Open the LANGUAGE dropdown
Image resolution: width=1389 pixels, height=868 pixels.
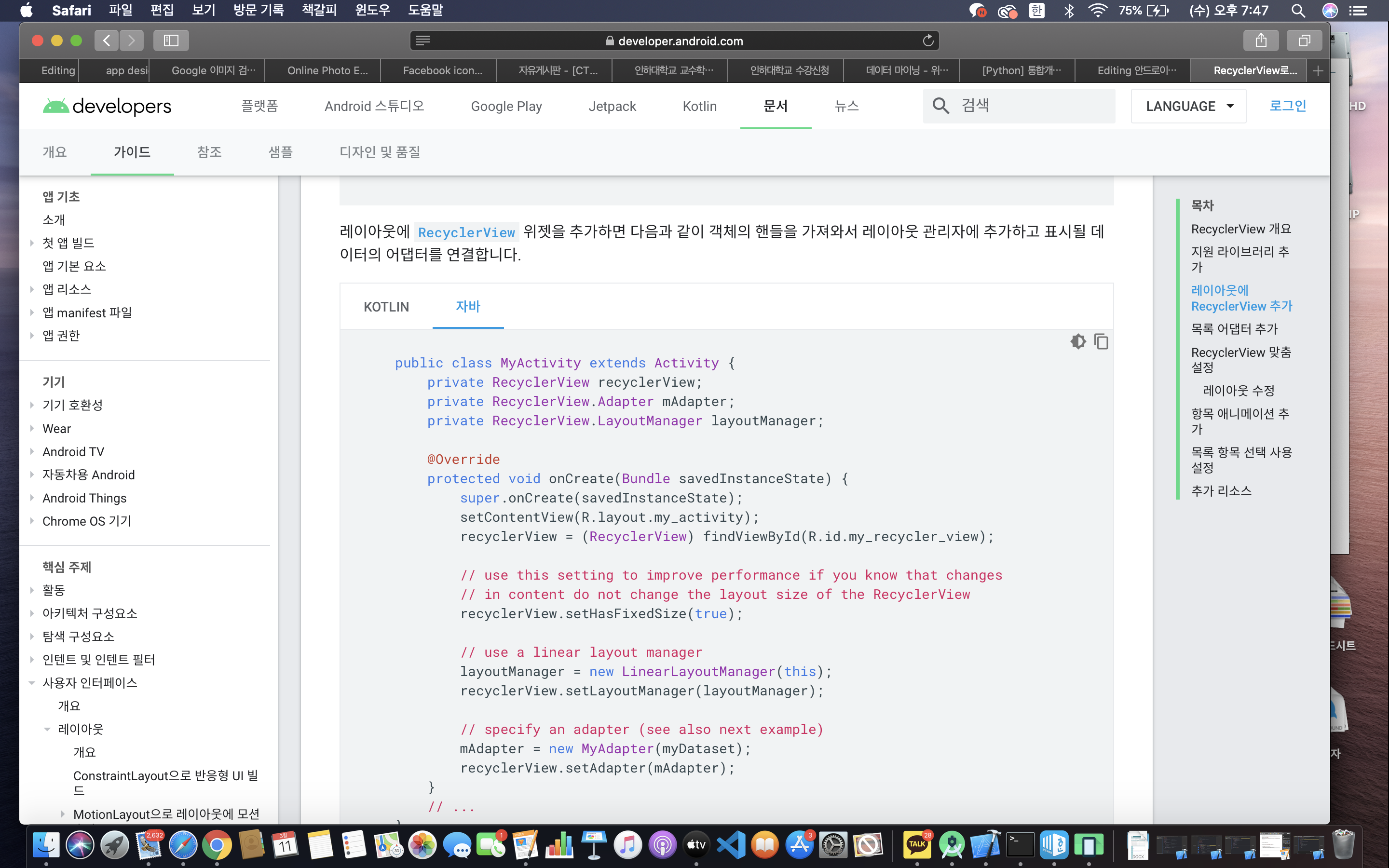(1188, 106)
